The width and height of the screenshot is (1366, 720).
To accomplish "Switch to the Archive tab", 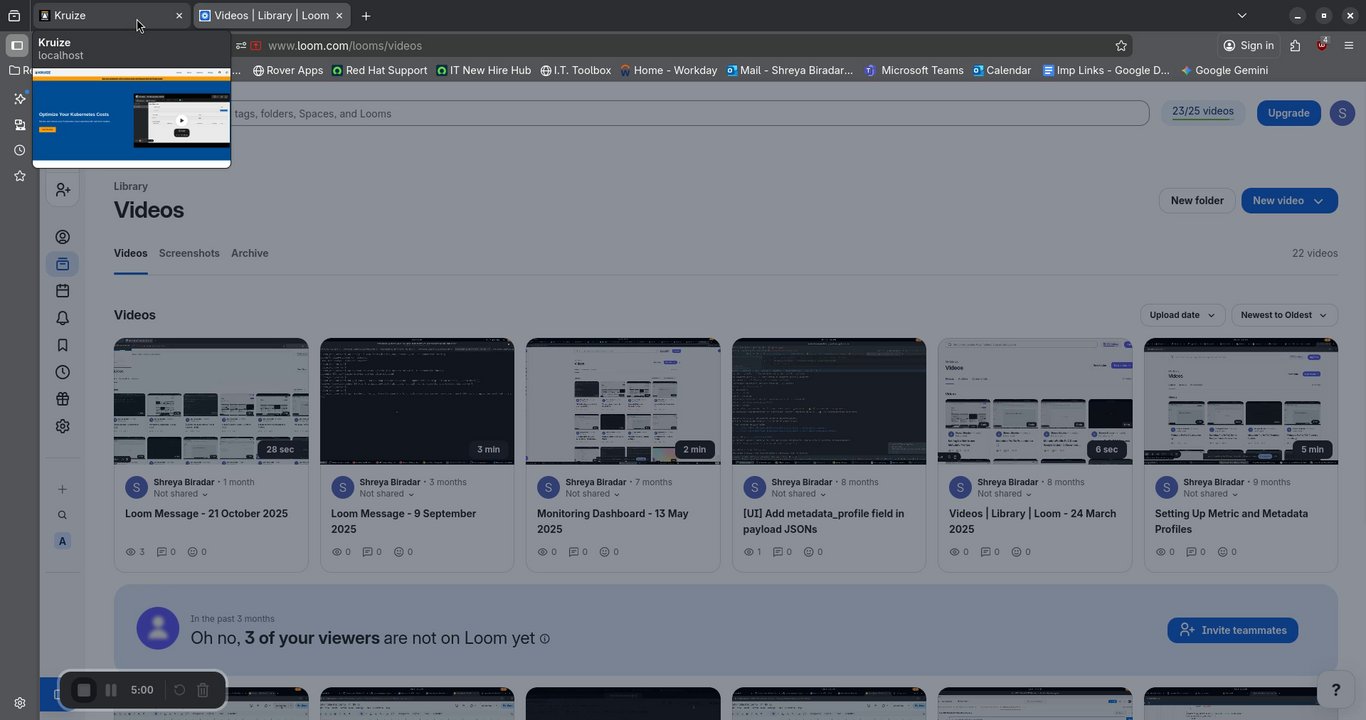I will tap(250, 253).
